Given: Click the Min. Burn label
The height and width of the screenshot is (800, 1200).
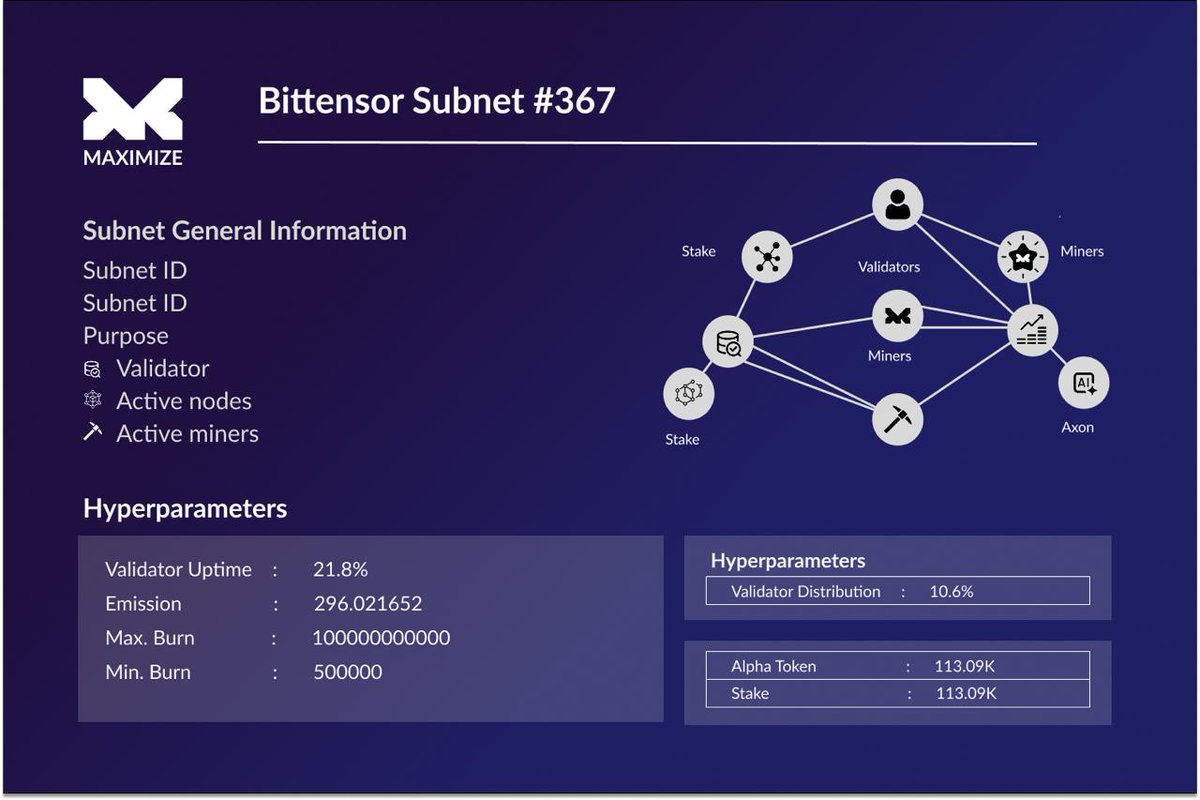Looking at the screenshot, I should [149, 672].
